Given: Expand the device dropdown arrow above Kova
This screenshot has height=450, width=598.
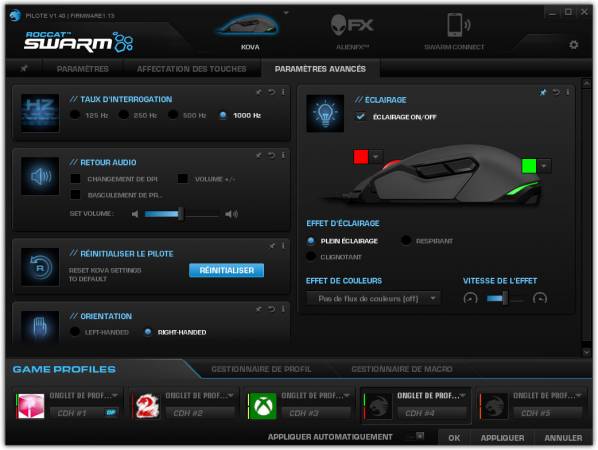Looking at the screenshot, I should coord(286,13).
